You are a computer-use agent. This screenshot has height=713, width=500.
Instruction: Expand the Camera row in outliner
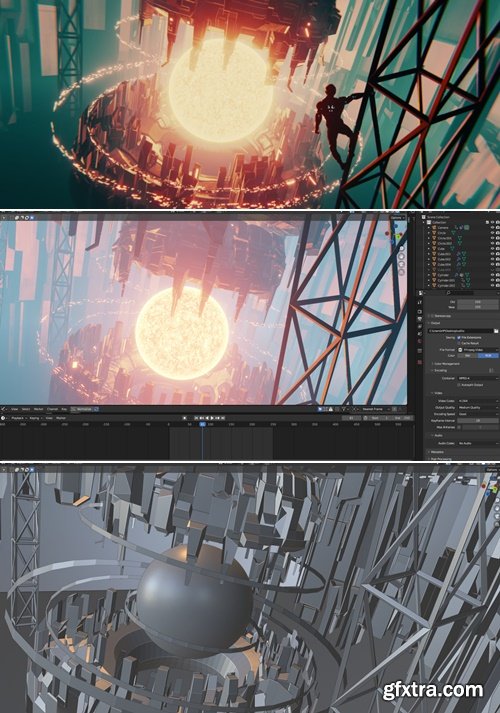tap(429, 227)
